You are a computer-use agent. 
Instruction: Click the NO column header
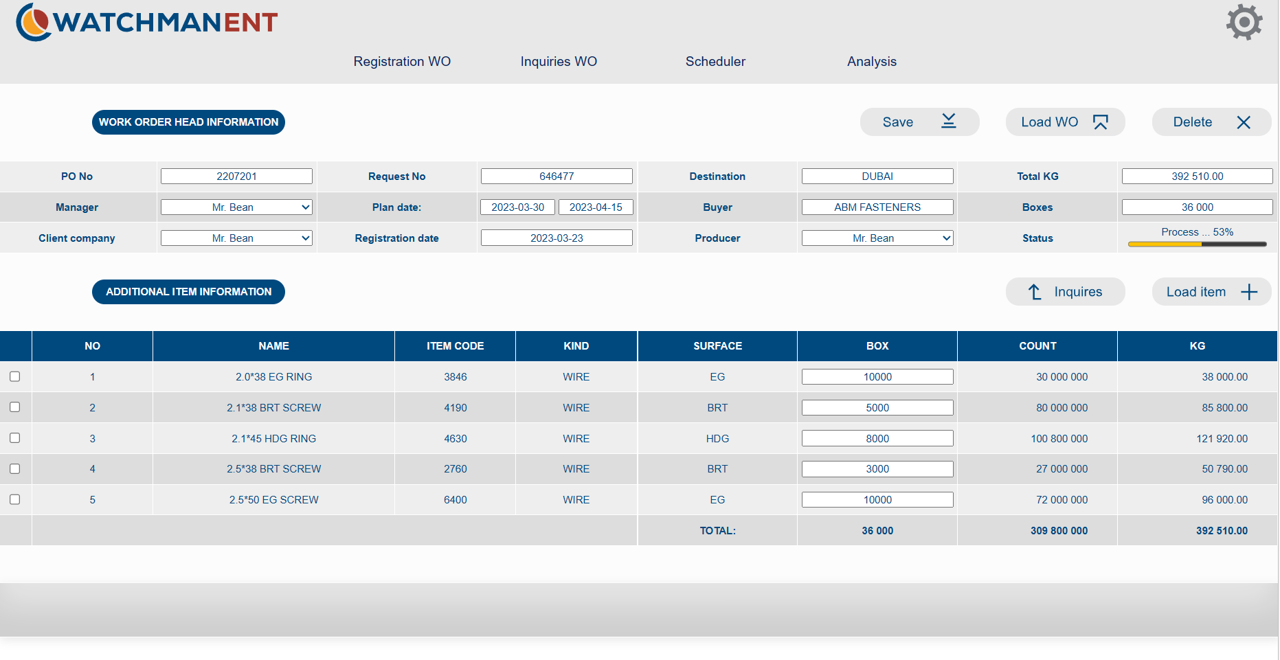pyautogui.click(x=92, y=346)
